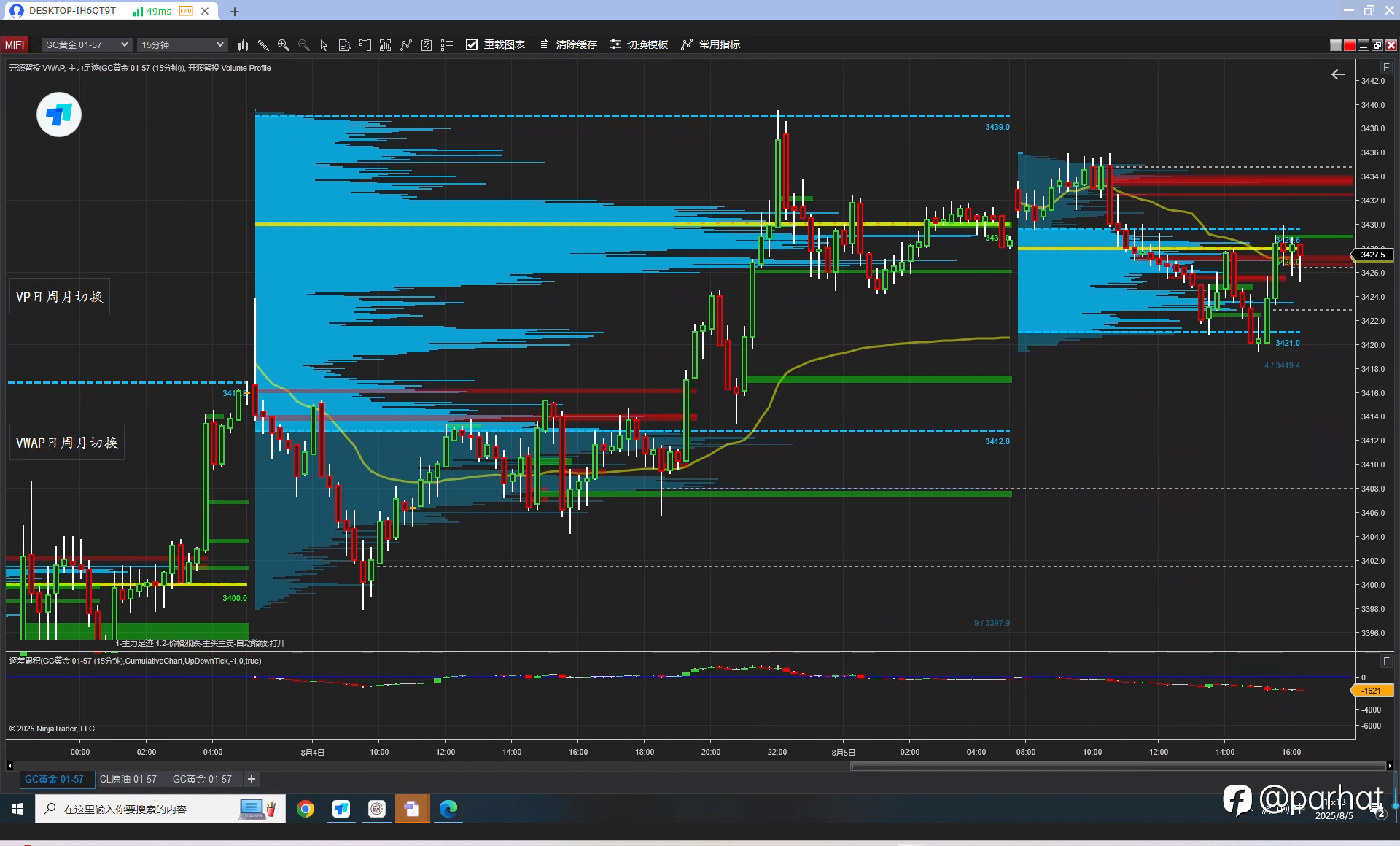Screen dimensions: 1400x846
Task: Open the Windows Start menu
Action: pos(17,809)
